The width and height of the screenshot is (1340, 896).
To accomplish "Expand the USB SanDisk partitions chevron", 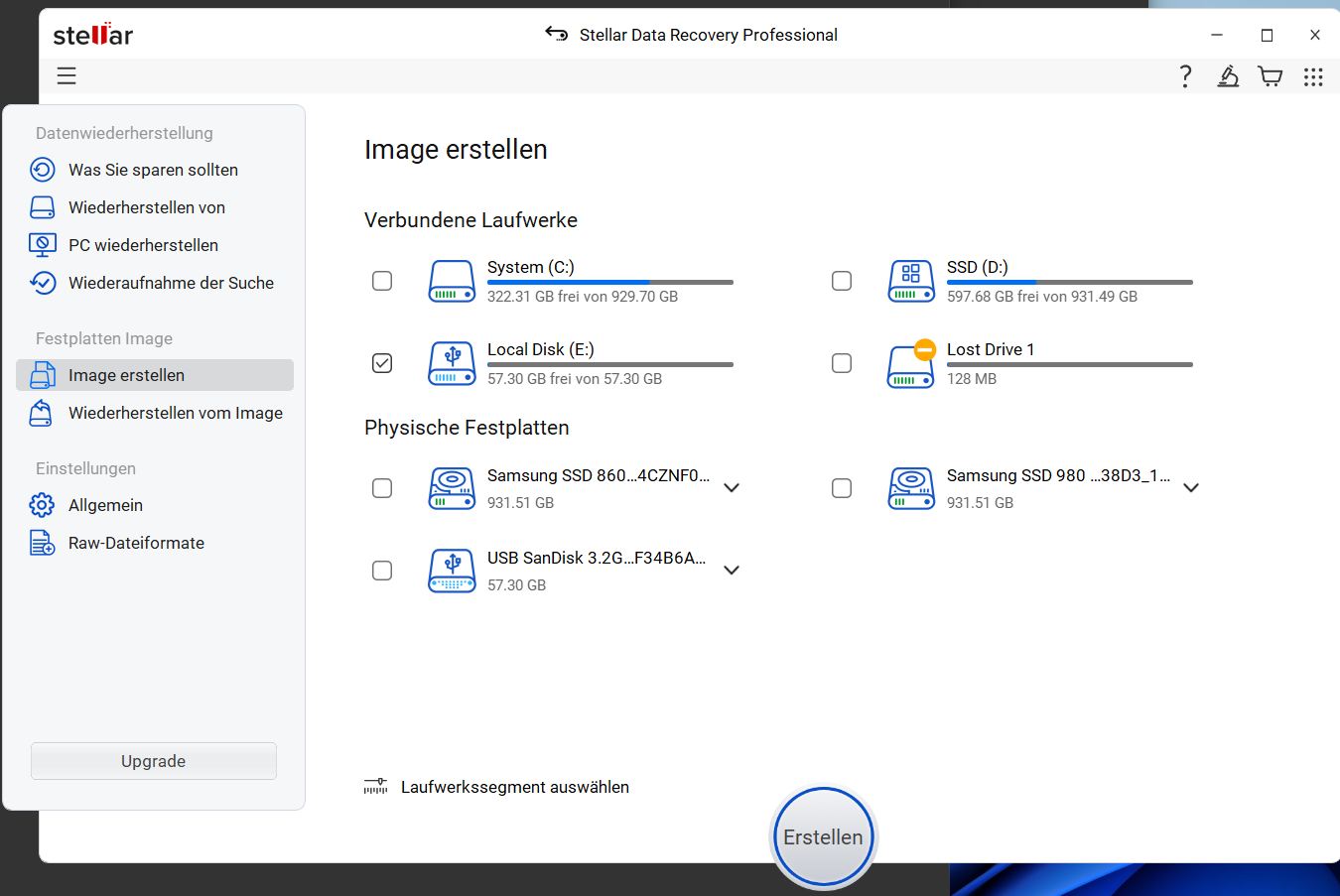I will (x=732, y=570).
